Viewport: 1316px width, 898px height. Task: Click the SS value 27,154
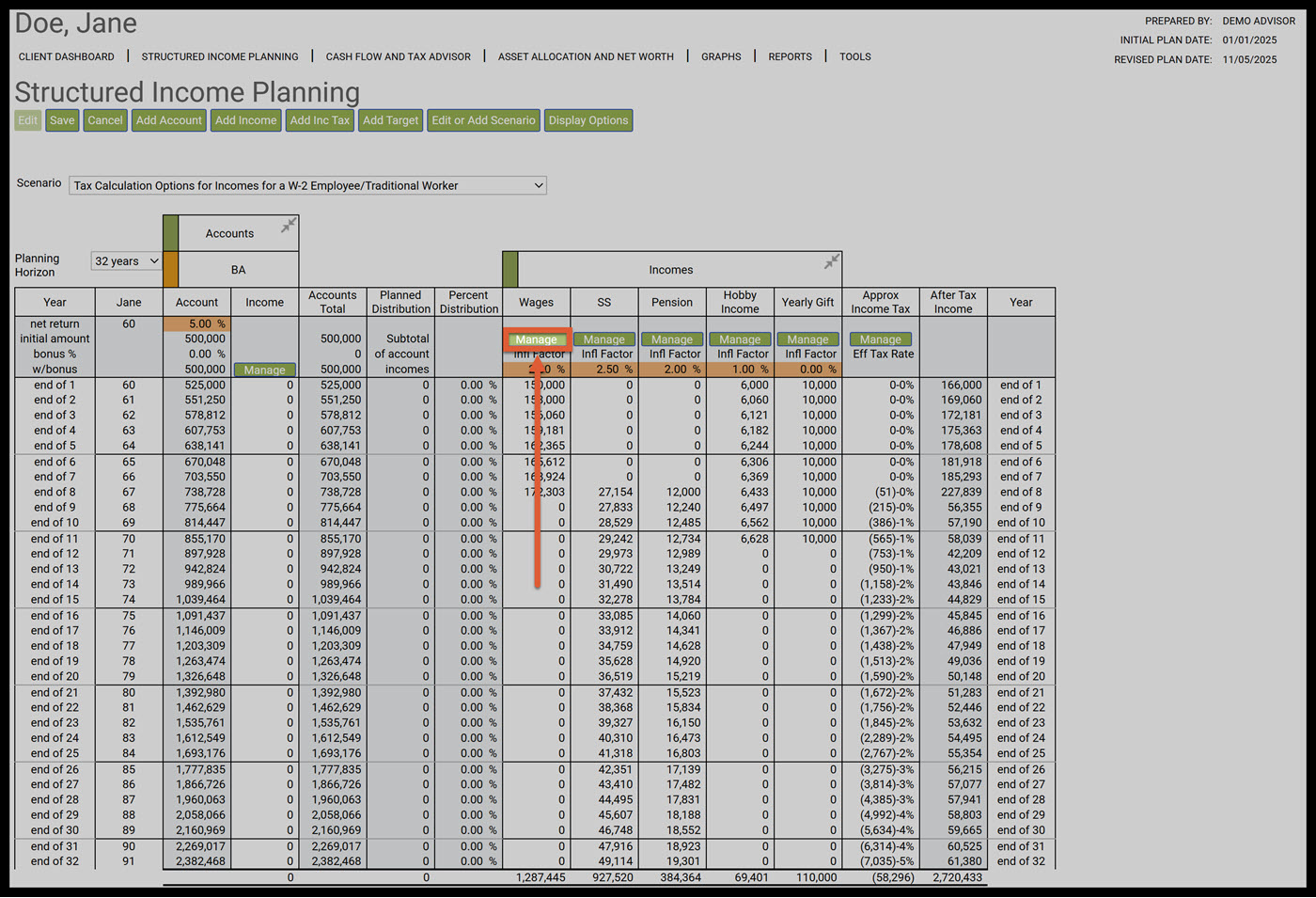(x=616, y=492)
